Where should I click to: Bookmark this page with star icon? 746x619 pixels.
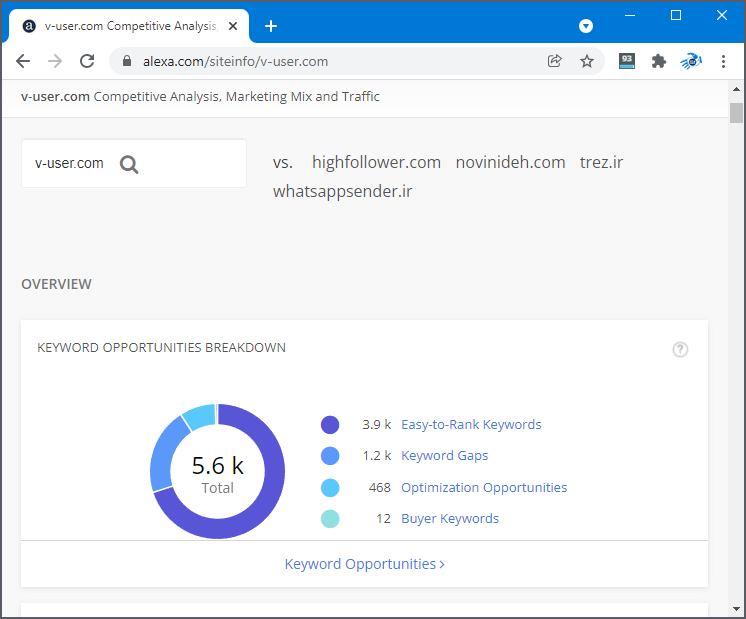587,61
